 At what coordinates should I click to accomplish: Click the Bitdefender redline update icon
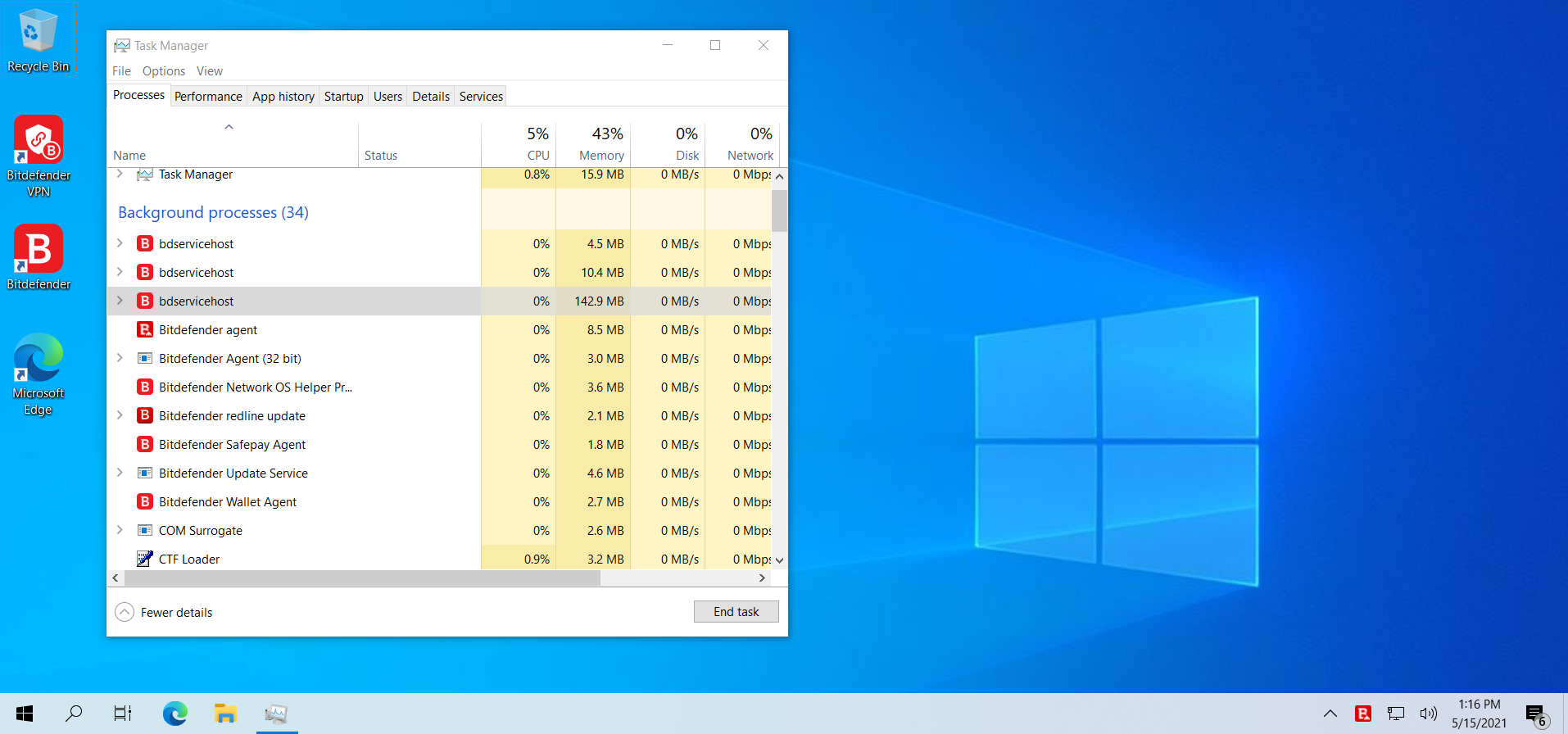[x=145, y=416]
